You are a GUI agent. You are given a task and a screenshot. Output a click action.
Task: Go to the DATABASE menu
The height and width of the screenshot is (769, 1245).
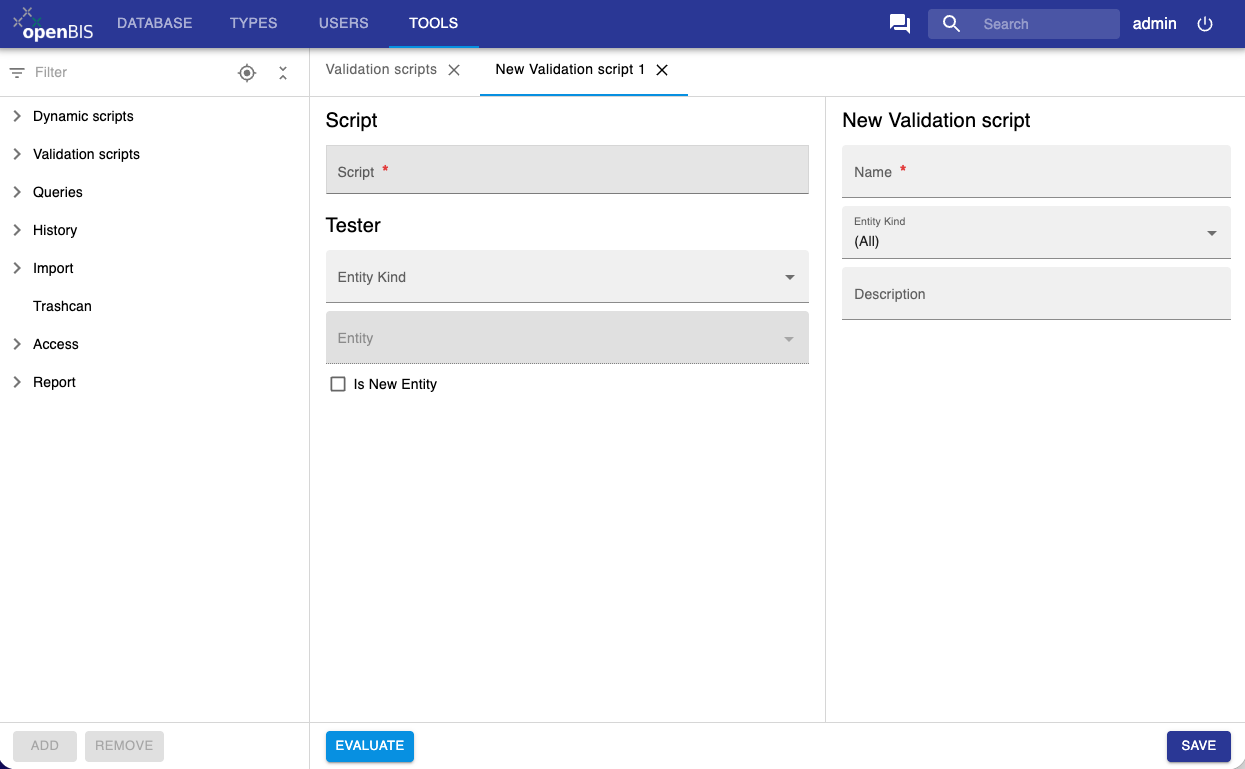click(155, 23)
